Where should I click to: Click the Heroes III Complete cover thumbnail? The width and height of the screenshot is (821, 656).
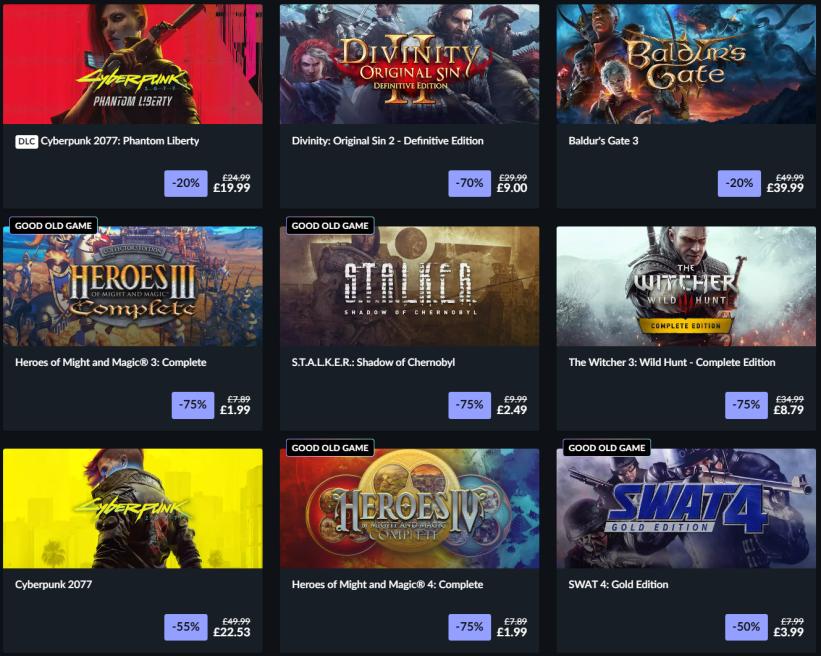pos(132,286)
